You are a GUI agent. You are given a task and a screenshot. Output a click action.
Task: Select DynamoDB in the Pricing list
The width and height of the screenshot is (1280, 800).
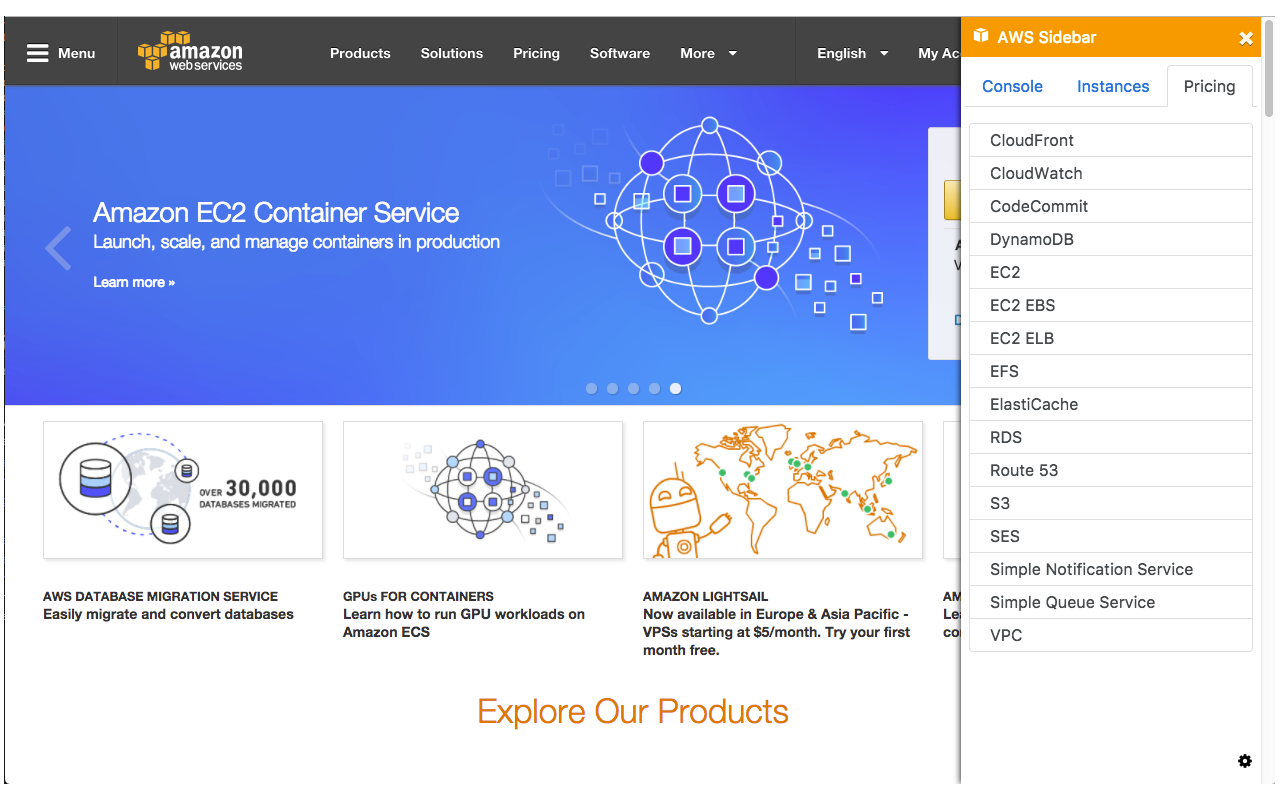click(1110, 239)
